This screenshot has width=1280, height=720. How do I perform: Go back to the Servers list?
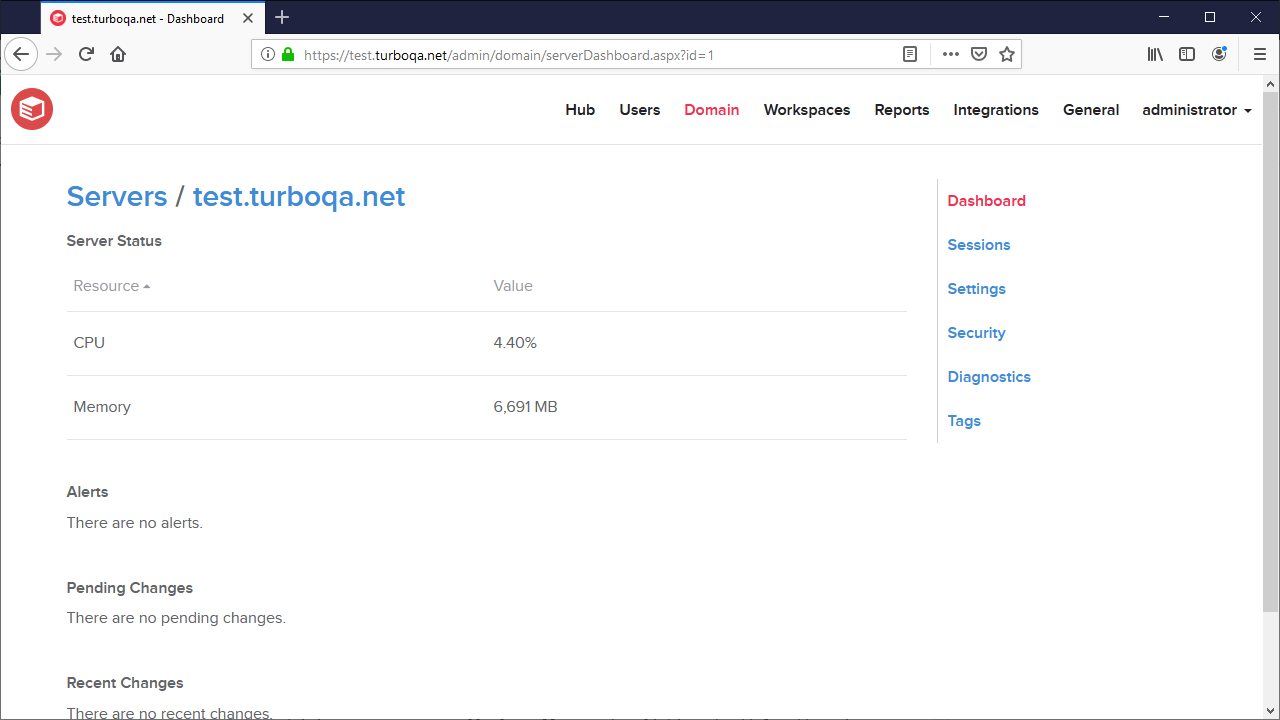117,196
